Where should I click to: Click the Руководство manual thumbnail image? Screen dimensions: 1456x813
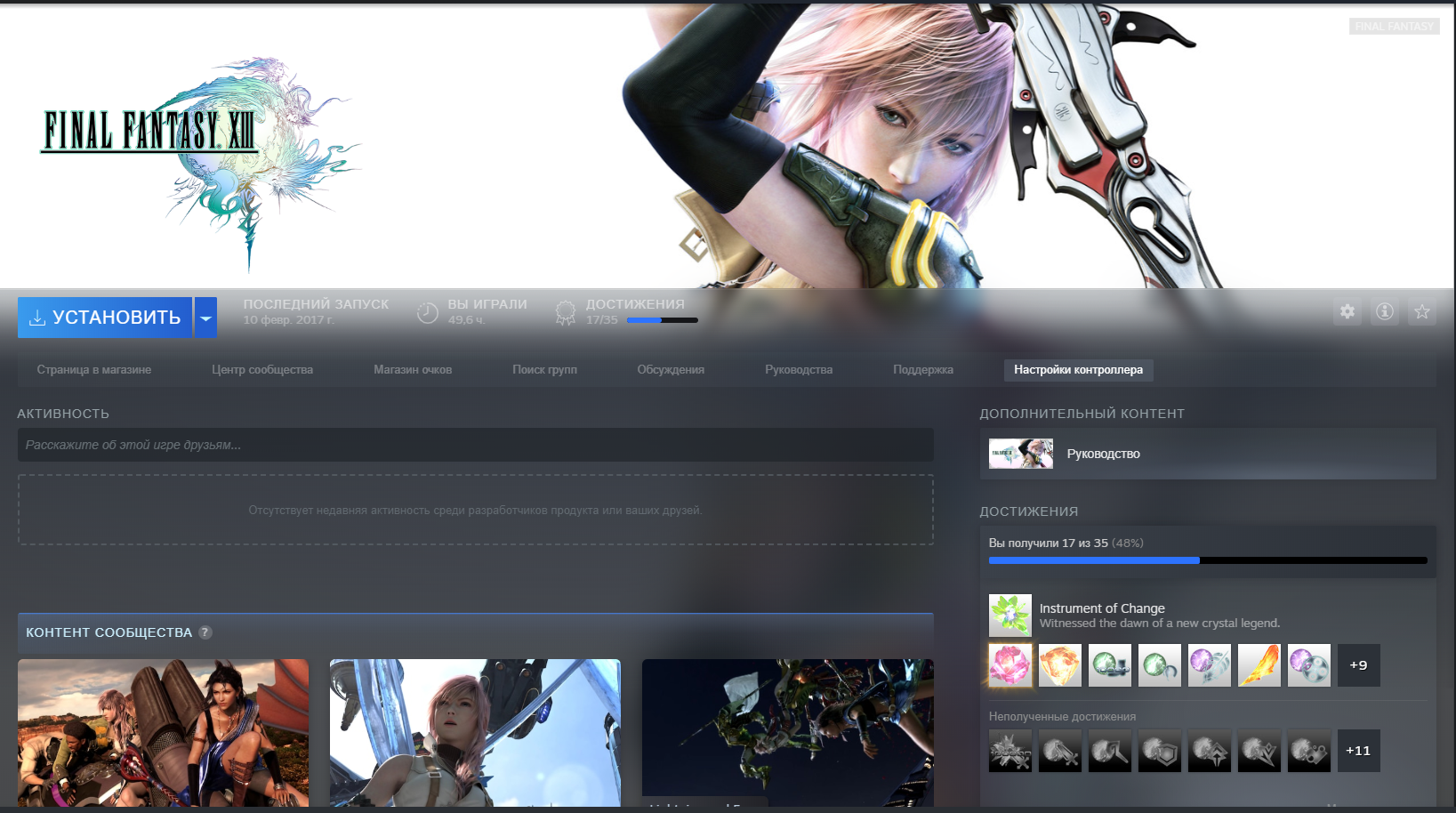tap(1021, 454)
